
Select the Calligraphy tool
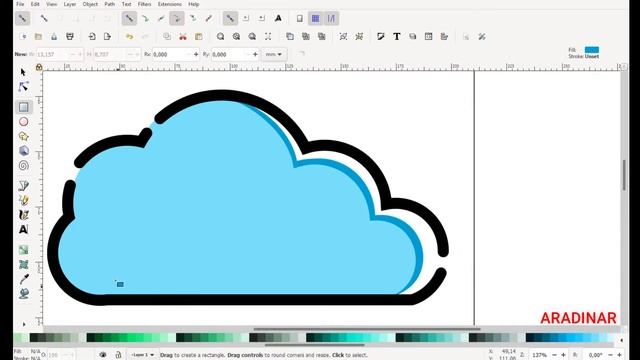tap(24, 215)
